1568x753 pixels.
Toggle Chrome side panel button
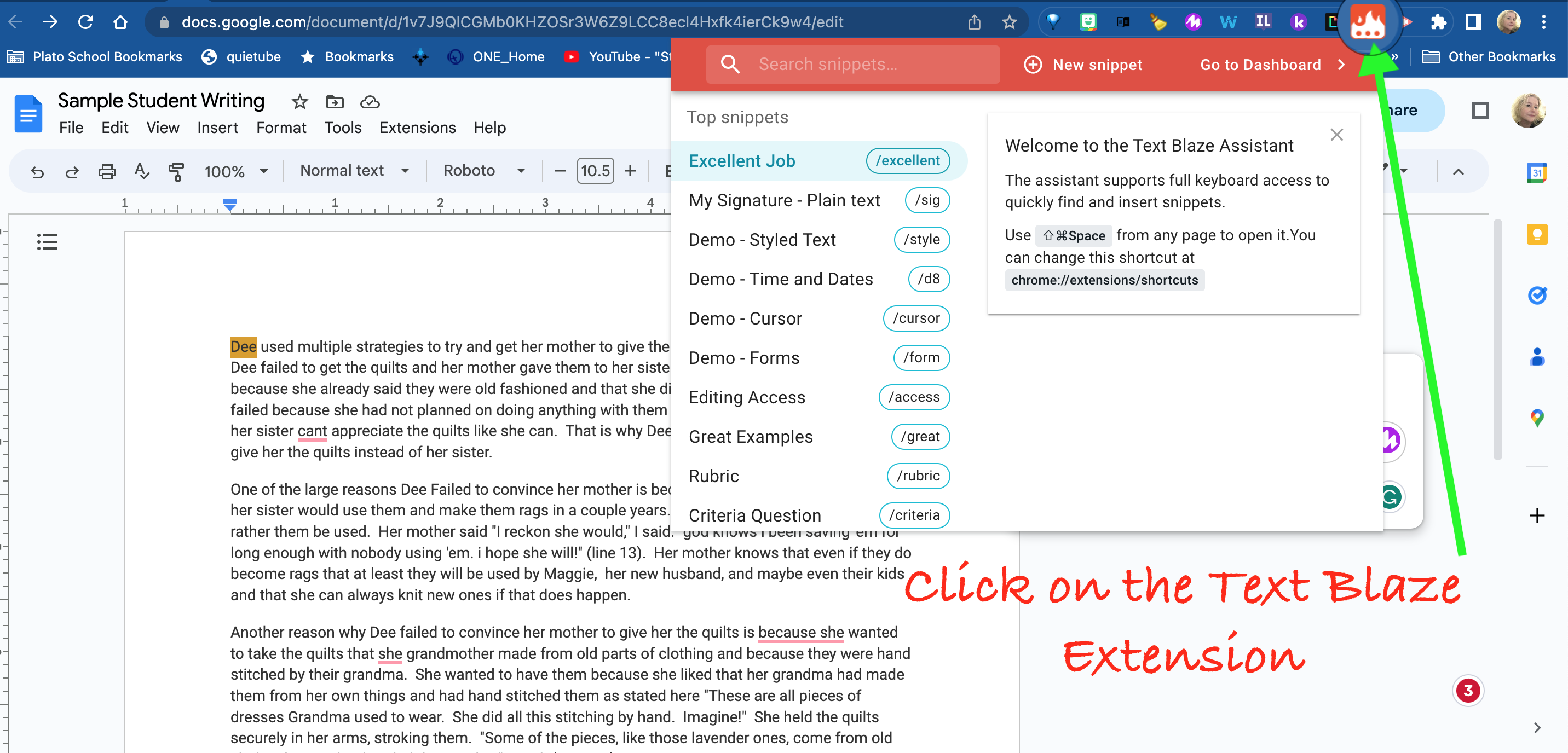click(1473, 22)
